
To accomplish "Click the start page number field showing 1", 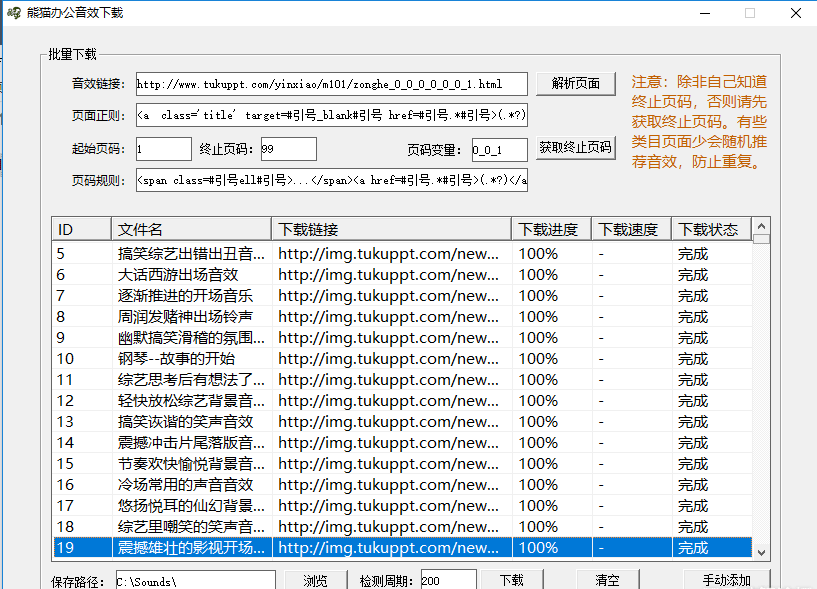I will click(x=162, y=148).
